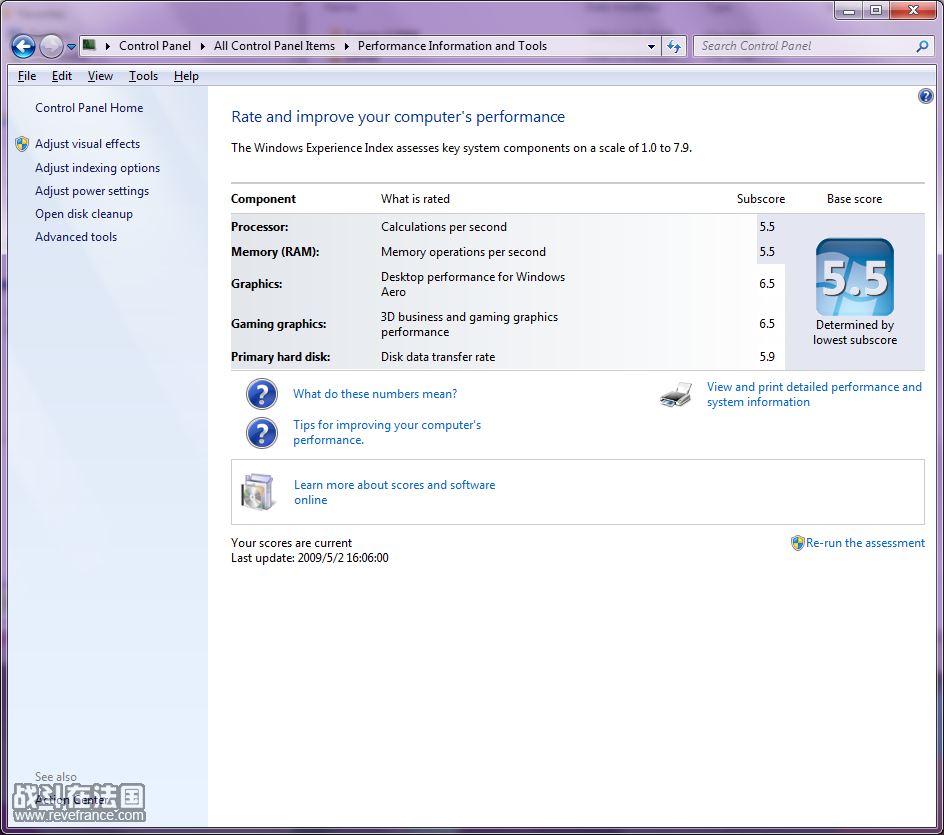
Task: Select Performance Information and Tools breadcrumb
Action: [x=452, y=46]
